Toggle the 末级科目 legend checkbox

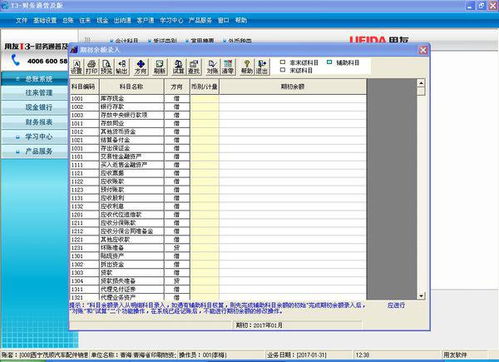tap(283, 70)
